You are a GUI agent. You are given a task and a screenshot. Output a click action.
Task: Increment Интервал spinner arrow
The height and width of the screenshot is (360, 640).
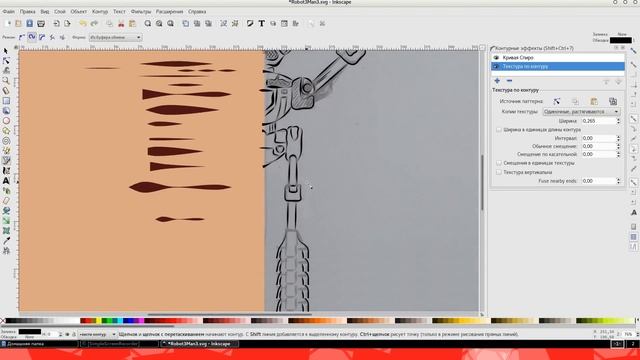click(x=618, y=137)
